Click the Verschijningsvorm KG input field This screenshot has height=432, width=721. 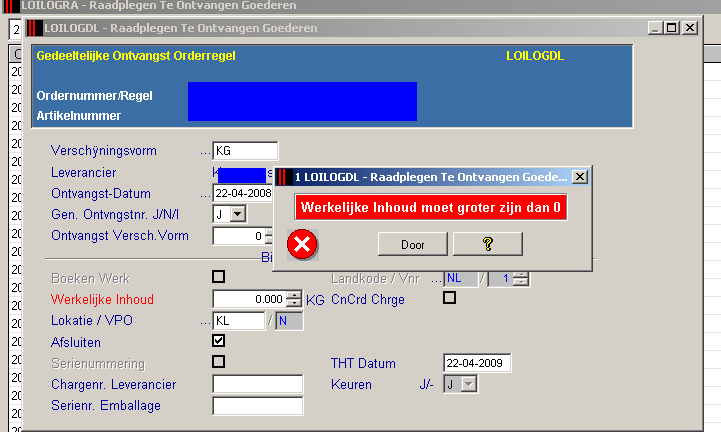pos(245,151)
